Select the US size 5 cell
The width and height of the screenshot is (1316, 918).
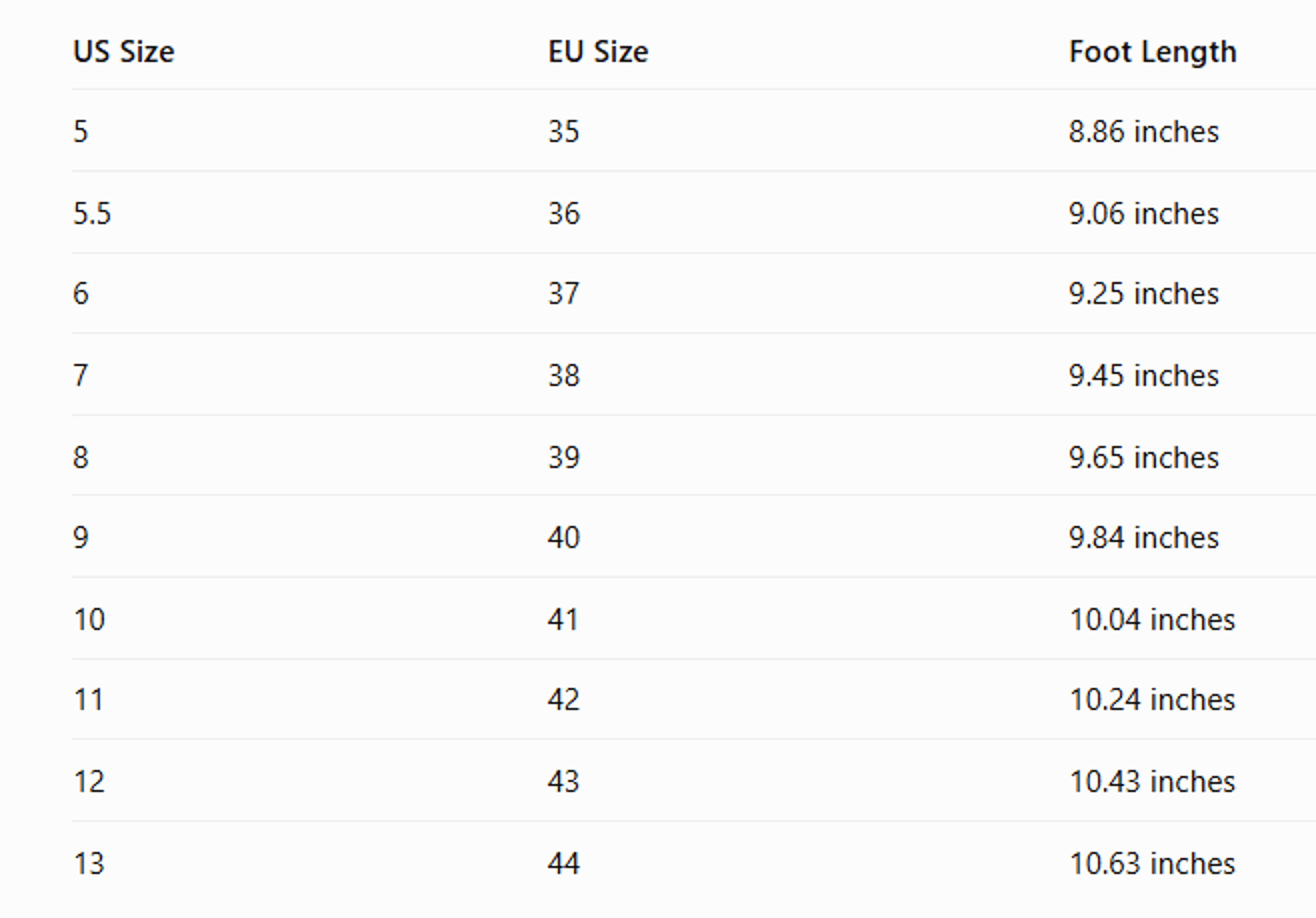click(80, 131)
